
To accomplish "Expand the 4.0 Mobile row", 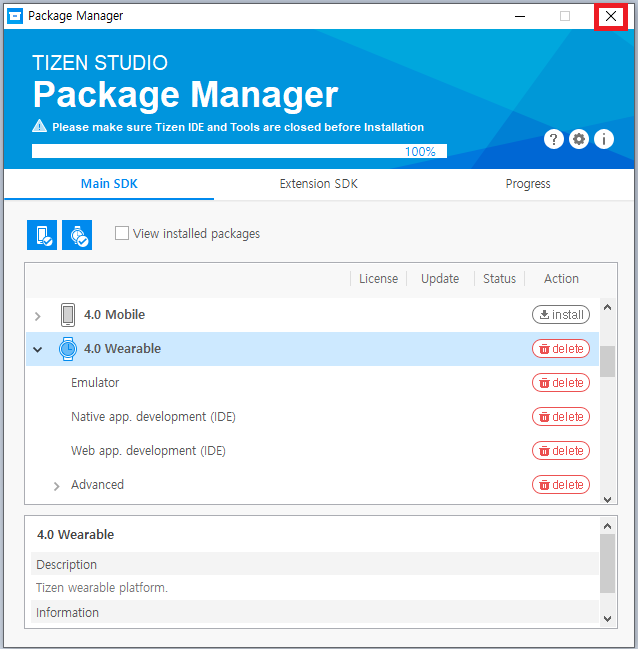I will coord(38,317).
